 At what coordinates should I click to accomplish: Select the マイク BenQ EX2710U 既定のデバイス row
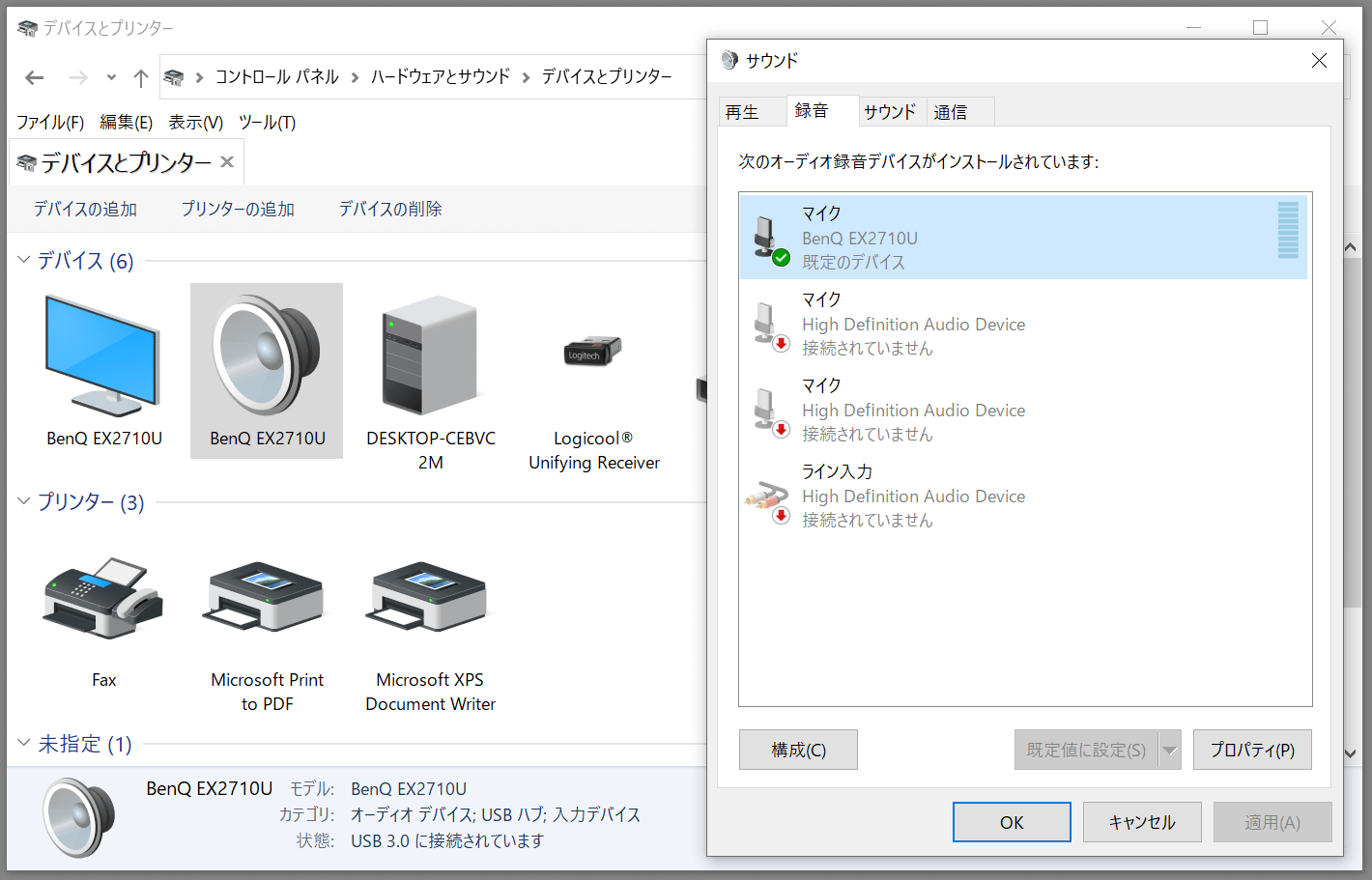point(1023,238)
